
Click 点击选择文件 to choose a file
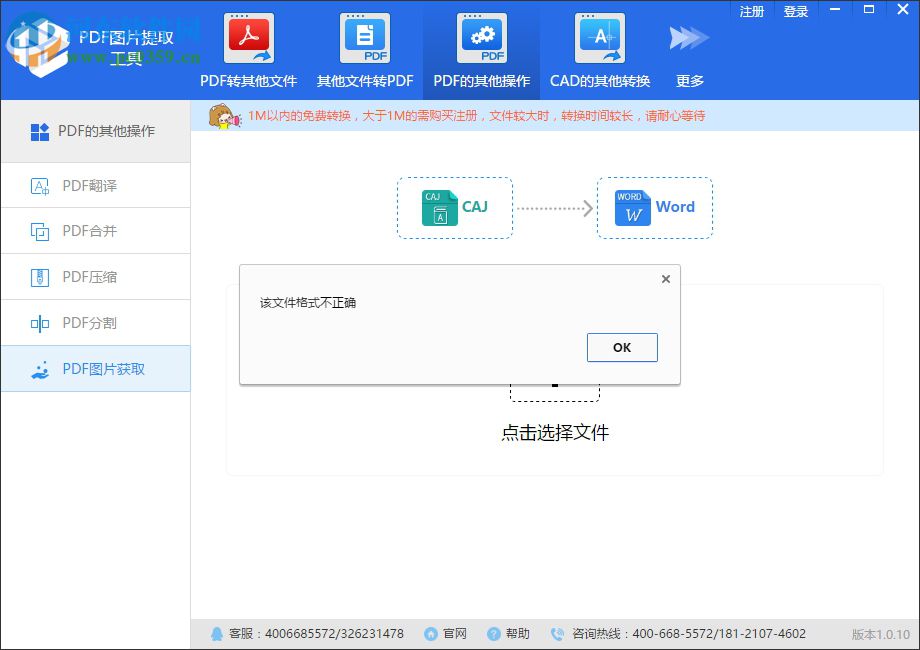tap(553, 433)
